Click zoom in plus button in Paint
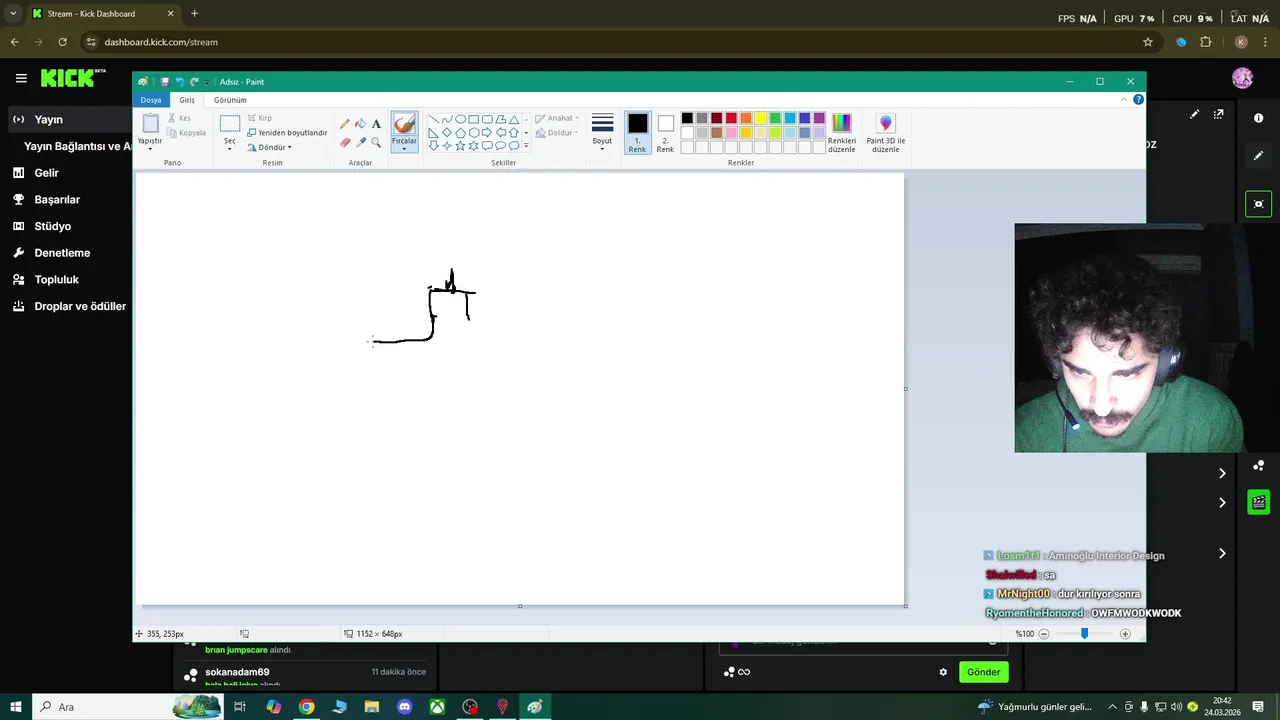The width and height of the screenshot is (1280, 720). (1125, 634)
